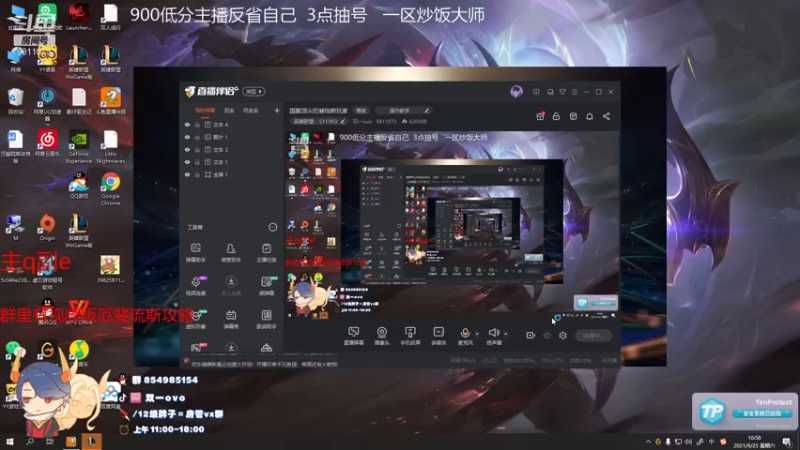Add a 摄像头 camera source
This screenshot has width=800, height=450.
(382, 336)
